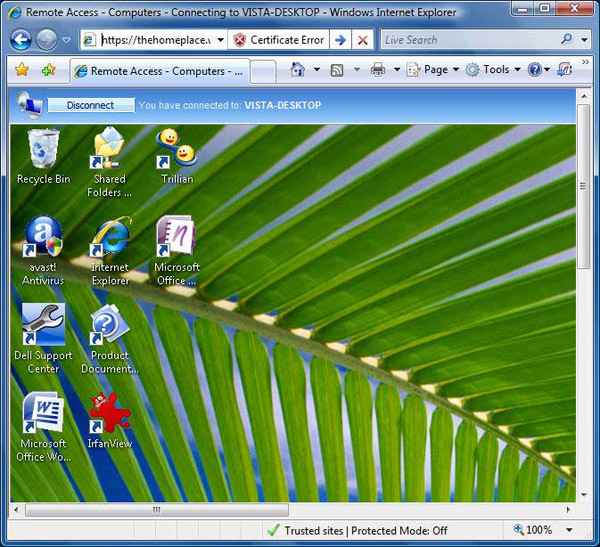The image size is (600, 547).
Task: Open the address bar history dropdown
Action: point(221,40)
